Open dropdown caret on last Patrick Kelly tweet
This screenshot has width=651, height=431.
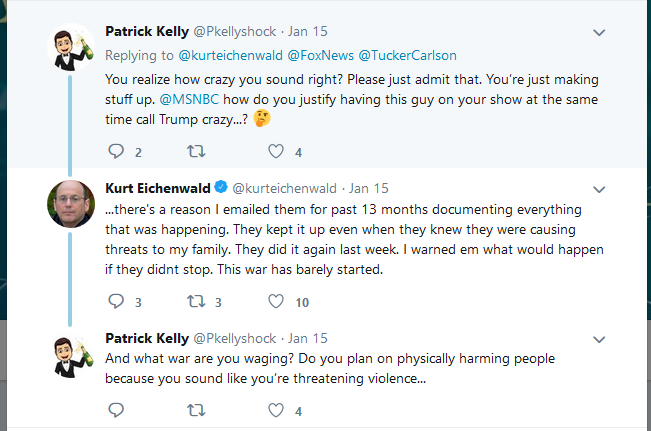point(599,339)
